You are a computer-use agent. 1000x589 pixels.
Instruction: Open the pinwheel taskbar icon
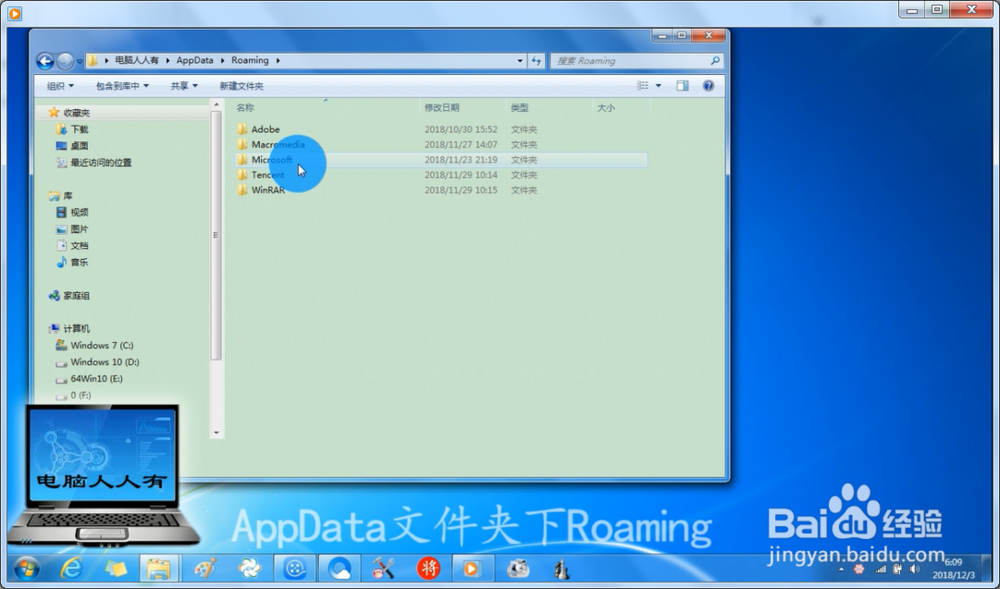point(249,568)
